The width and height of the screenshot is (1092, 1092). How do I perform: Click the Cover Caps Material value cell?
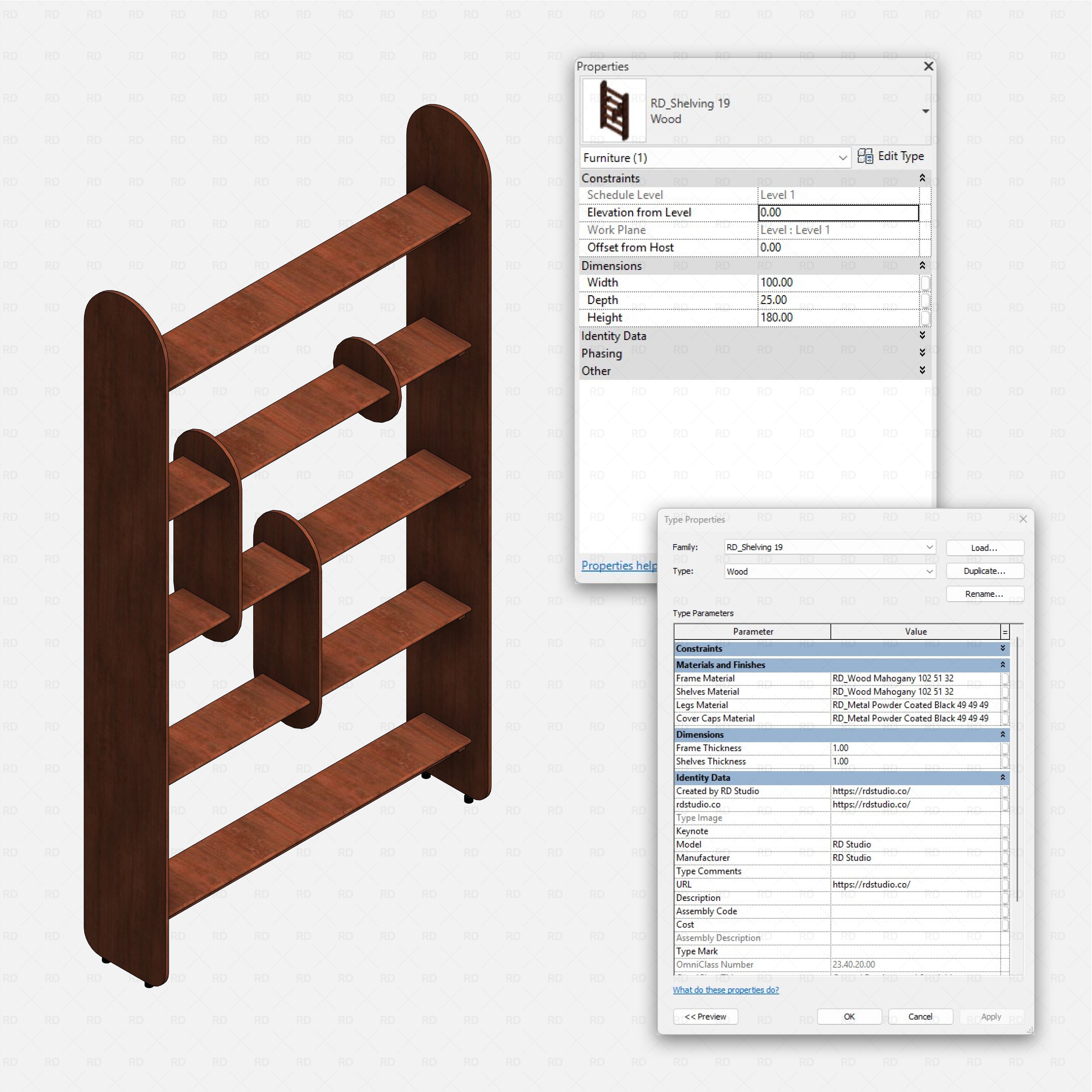tap(915, 718)
